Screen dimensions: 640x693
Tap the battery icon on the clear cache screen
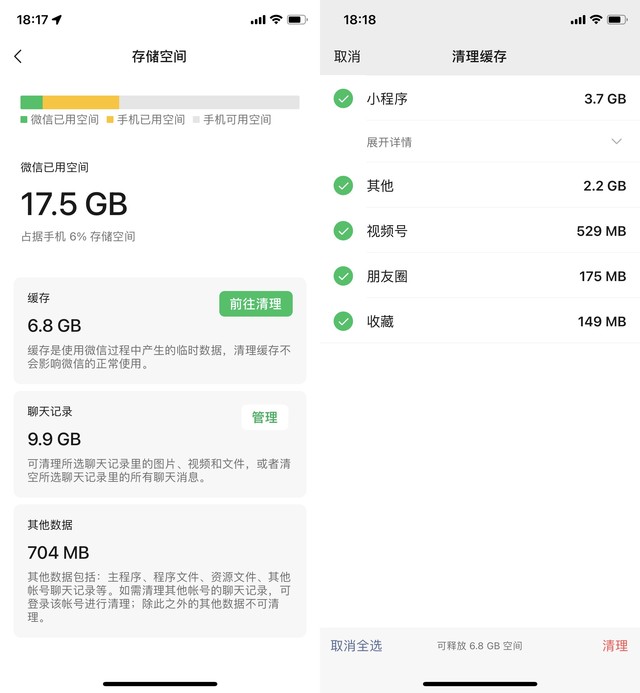click(617, 19)
